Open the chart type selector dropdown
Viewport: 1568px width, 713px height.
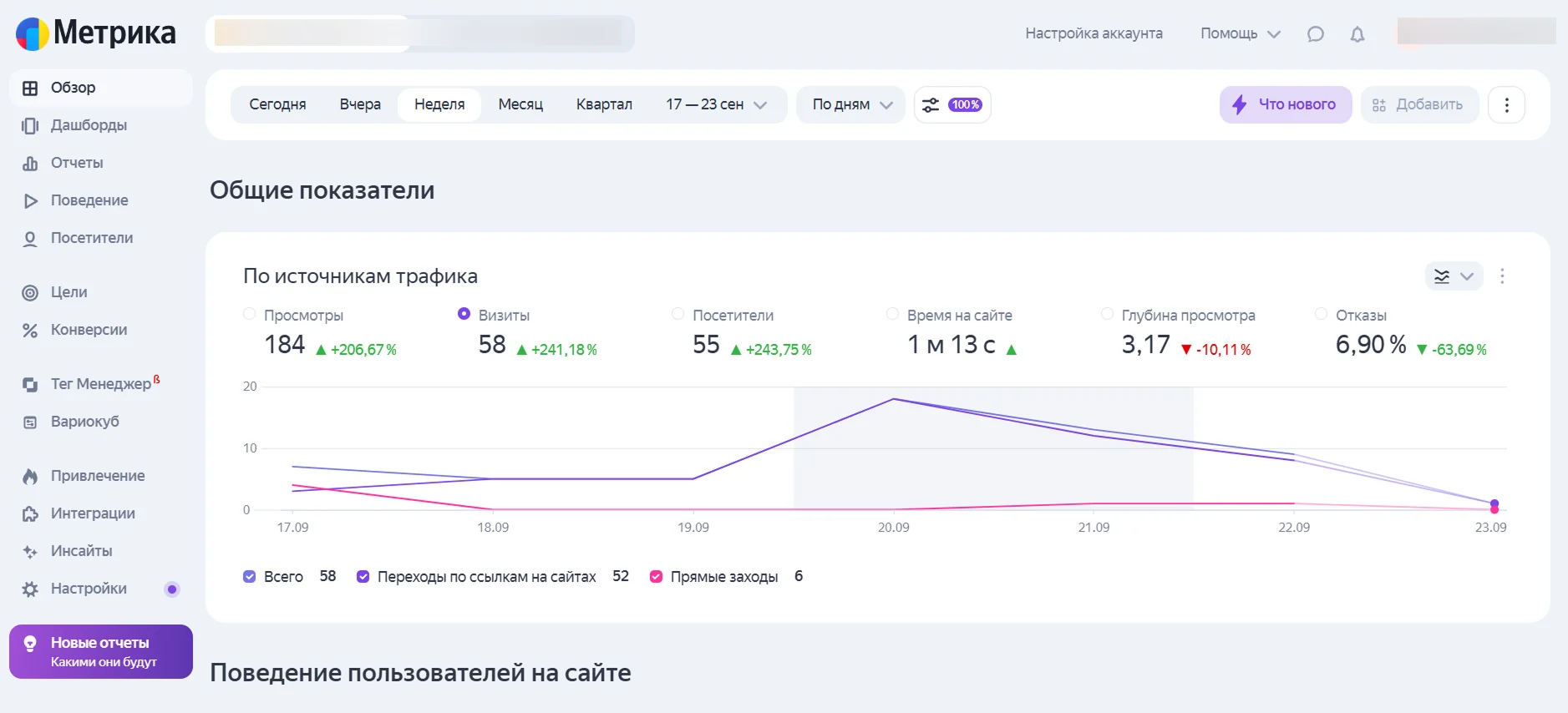1454,276
